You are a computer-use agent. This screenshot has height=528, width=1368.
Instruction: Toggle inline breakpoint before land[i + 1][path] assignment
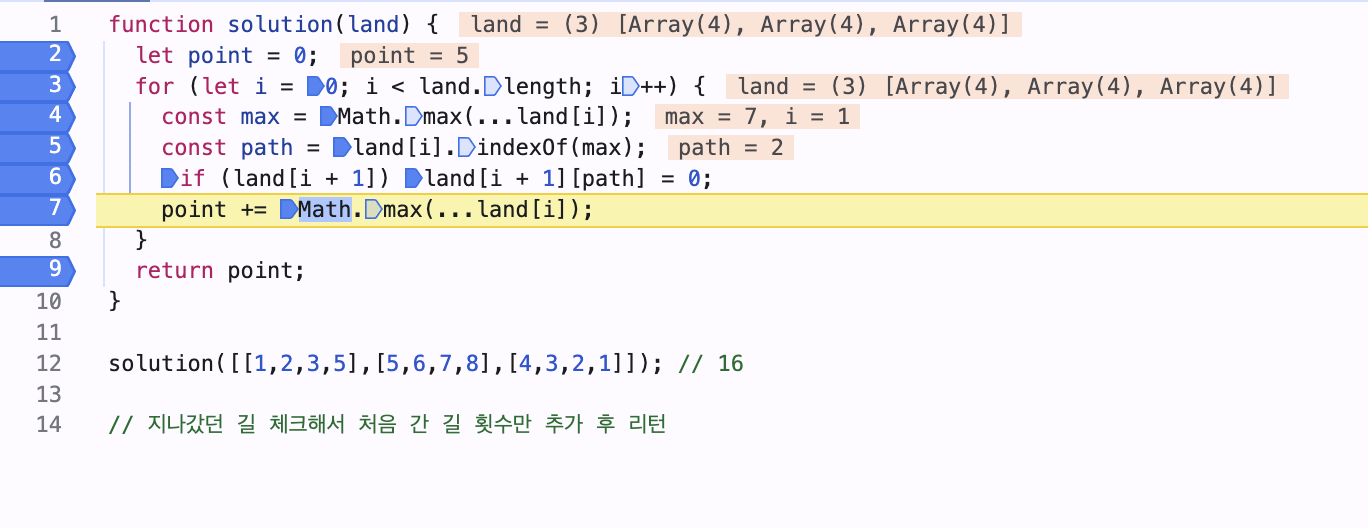pyautogui.click(x=412, y=179)
